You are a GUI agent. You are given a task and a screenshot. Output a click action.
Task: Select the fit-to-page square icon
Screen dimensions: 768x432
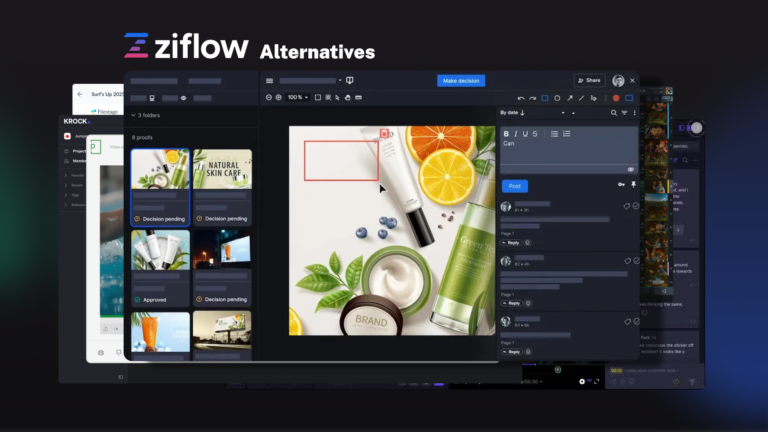tap(318, 97)
